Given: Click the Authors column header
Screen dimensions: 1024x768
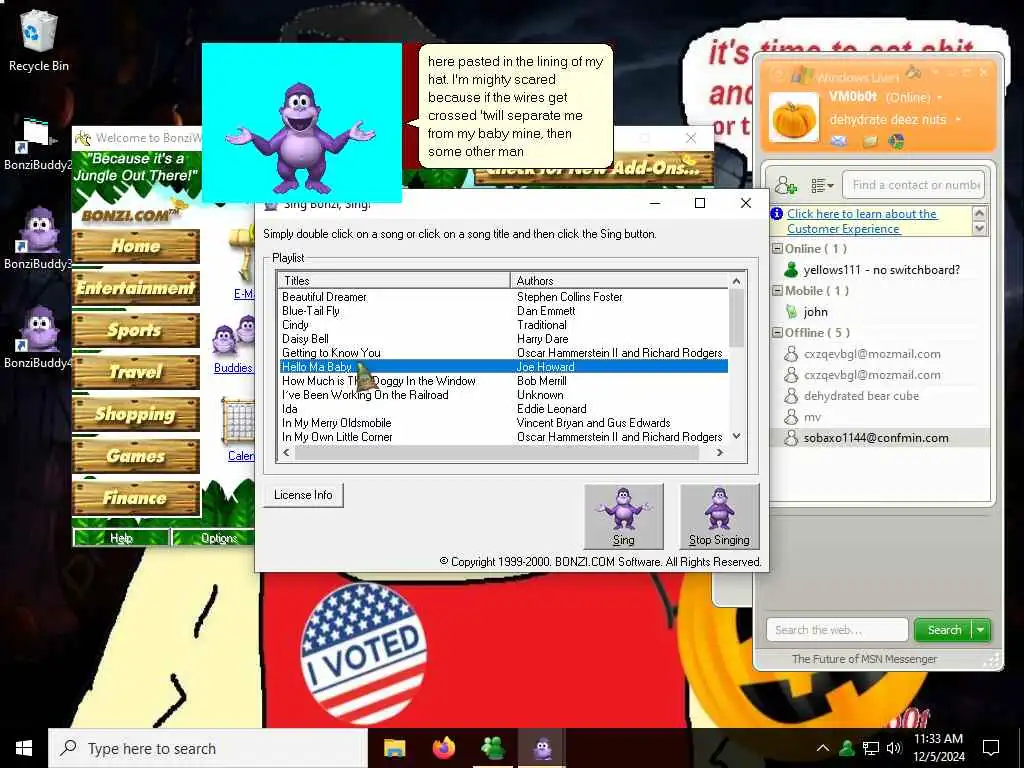Looking at the screenshot, I should (x=618, y=281).
